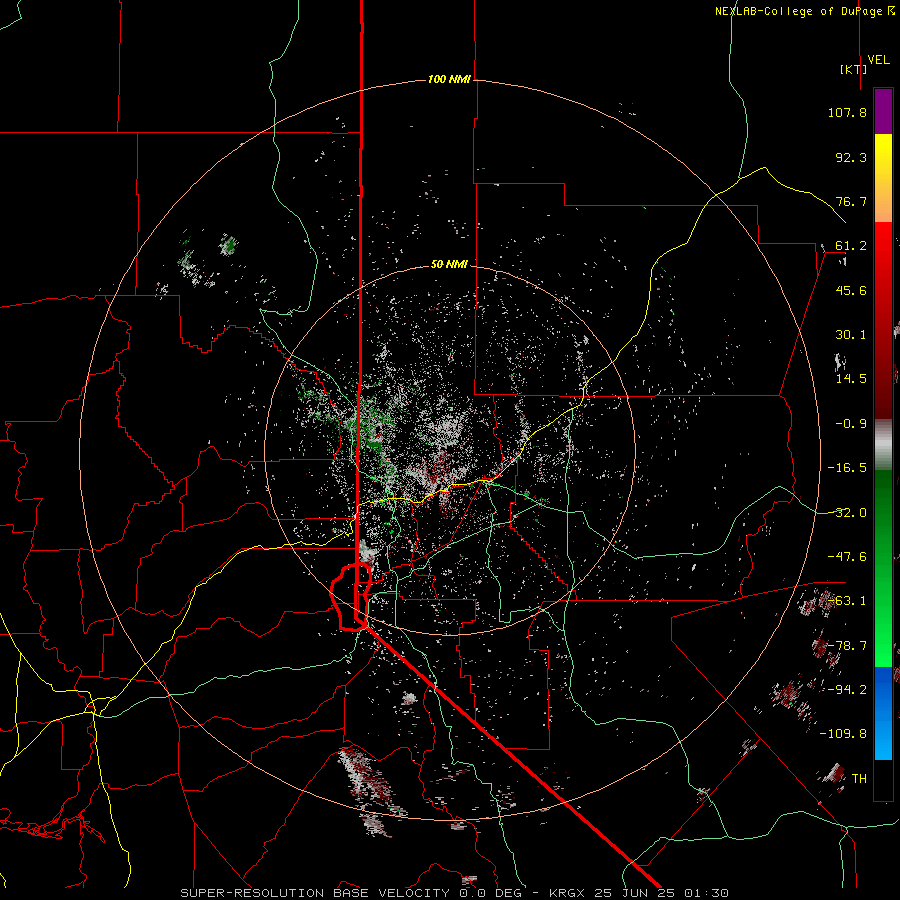Click the 76.7 velocity scale value
Viewport: 900px width, 900px height.
(851, 201)
